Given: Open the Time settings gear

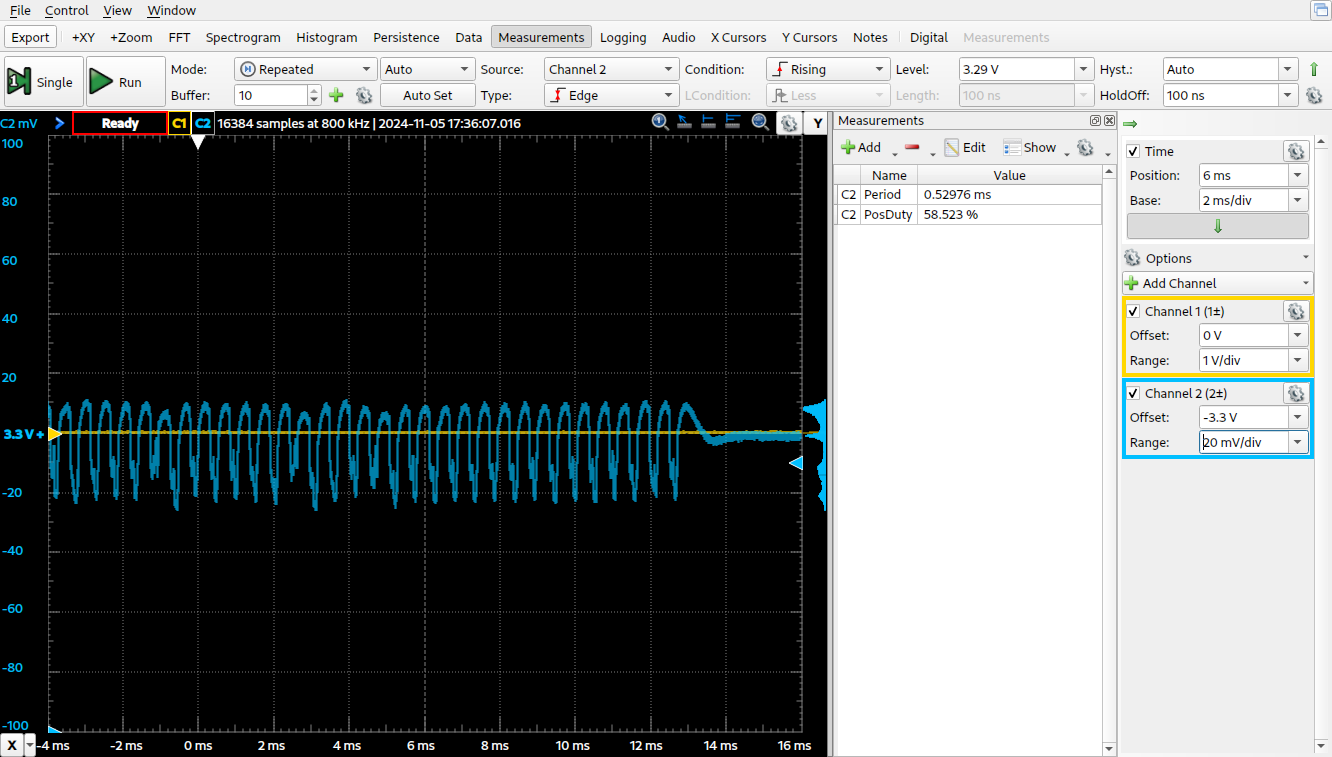Looking at the screenshot, I should (1296, 151).
